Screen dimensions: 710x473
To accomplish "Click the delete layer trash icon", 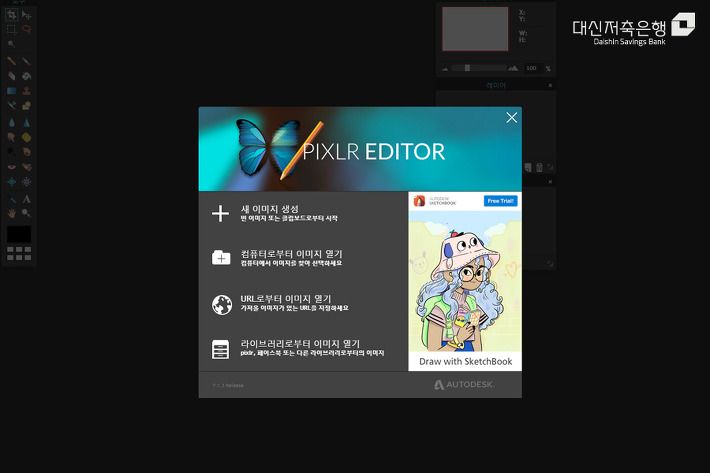I will point(539,167).
